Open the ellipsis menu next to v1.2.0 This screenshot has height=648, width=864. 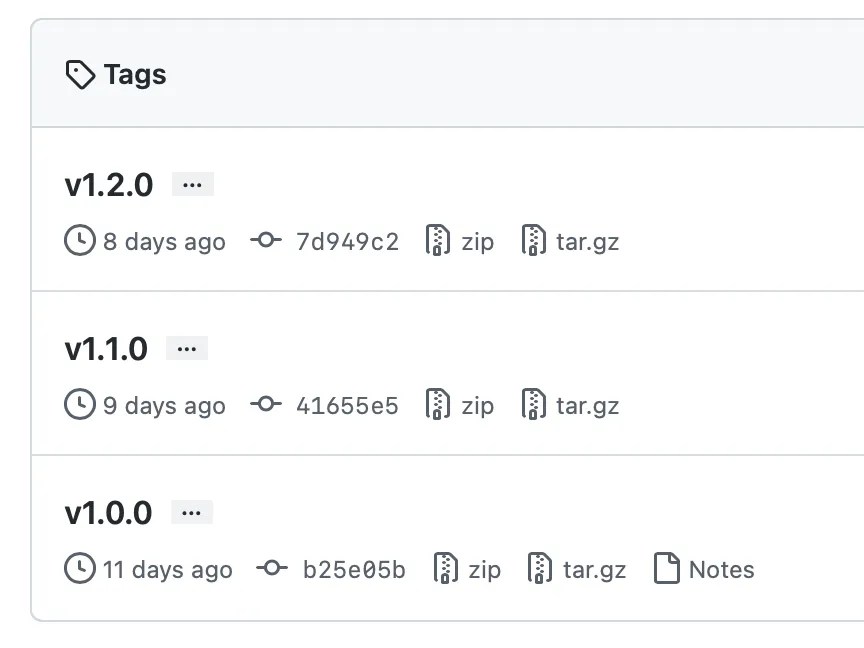pos(192,183)
